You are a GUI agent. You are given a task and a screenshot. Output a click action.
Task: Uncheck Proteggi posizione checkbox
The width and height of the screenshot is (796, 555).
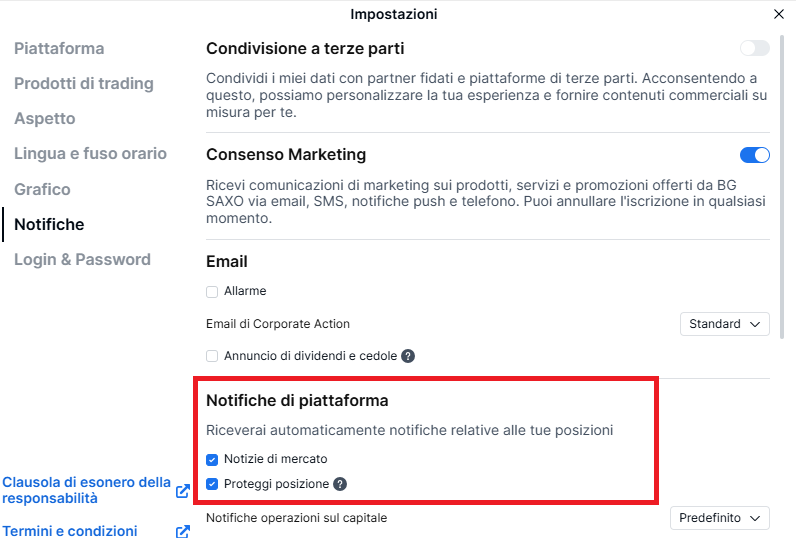pos(212,484)
